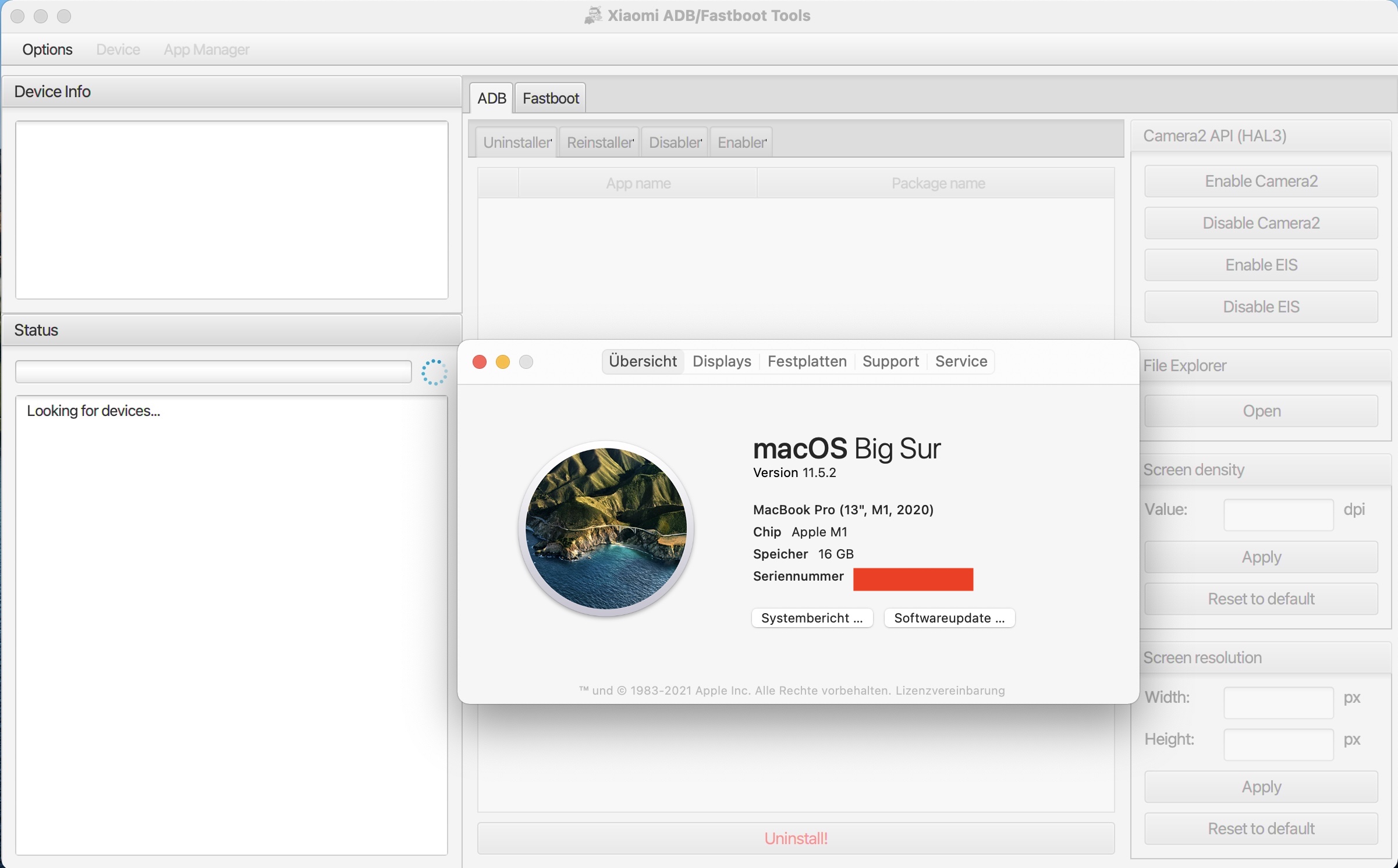Screen dimensions: 1398x868
Task: Click the screen density dpi value field
Action: point(1278,514)
